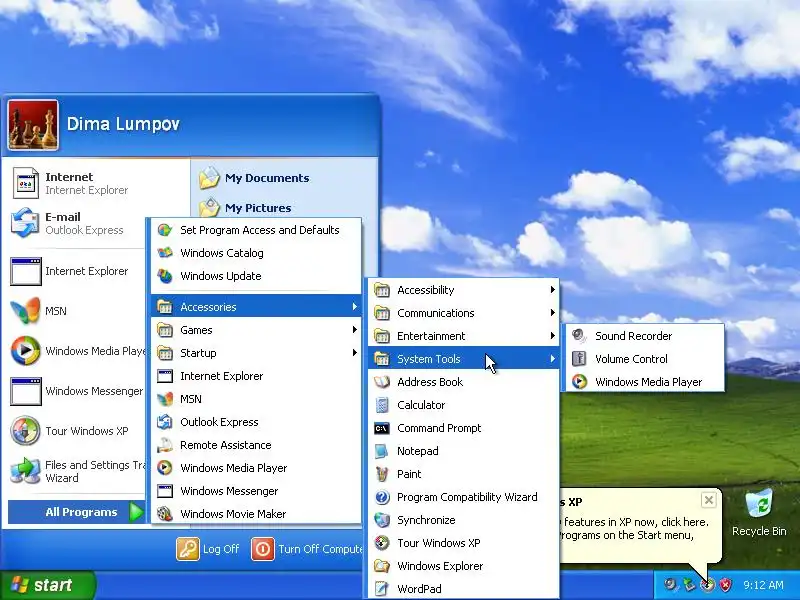The height and width of the screenshot is (600, 800).
Task: Click the red security shield tray icon
Action: (726, 585)
